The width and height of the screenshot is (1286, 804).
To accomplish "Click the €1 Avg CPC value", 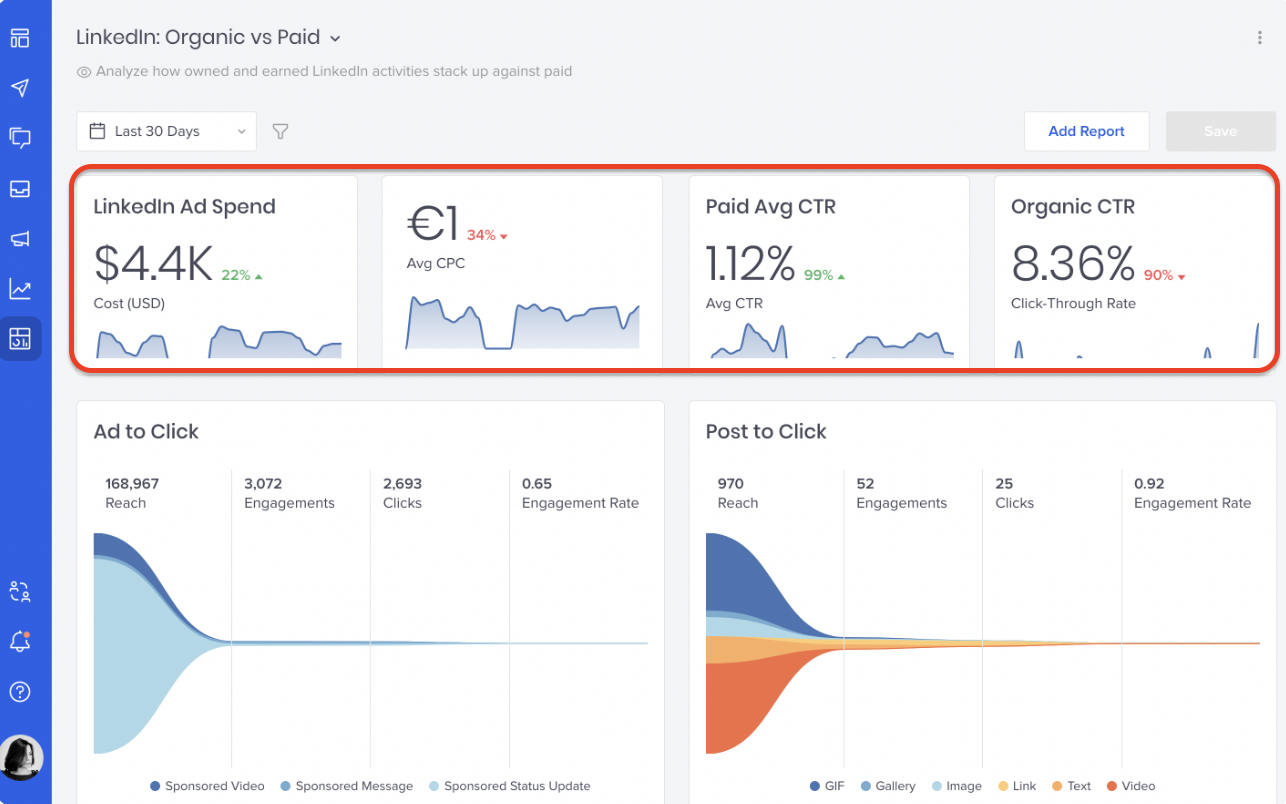I will 433,223.
